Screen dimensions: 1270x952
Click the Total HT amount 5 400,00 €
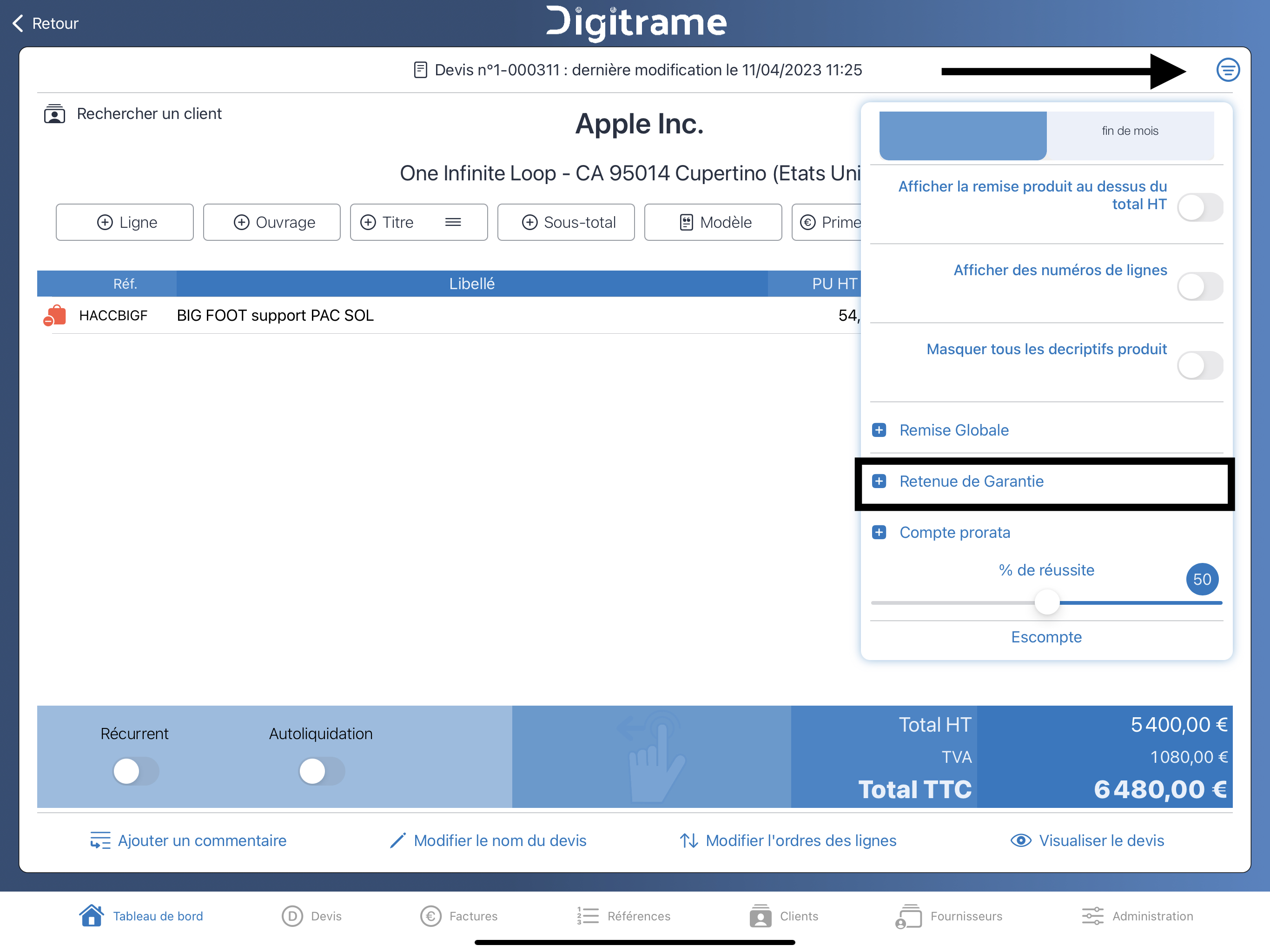(1179, 725)
